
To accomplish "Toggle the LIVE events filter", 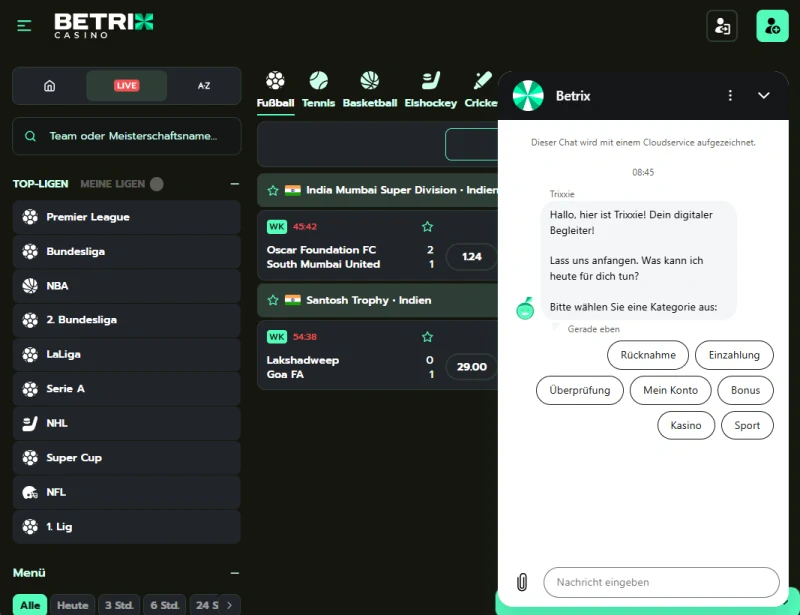I will tap(126, 86).
